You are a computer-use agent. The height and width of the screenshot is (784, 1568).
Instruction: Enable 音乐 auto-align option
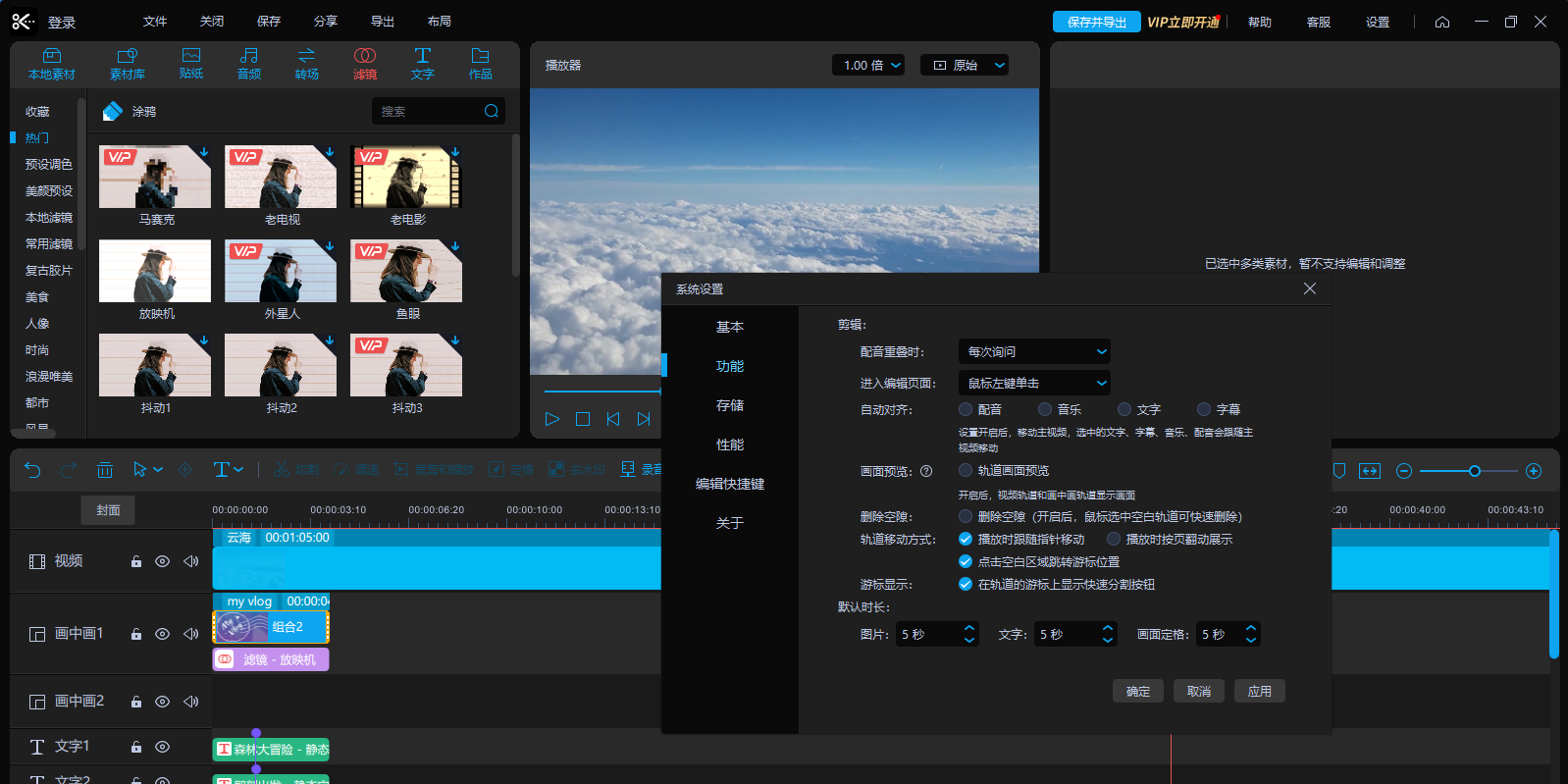(x=1045, y=409)
